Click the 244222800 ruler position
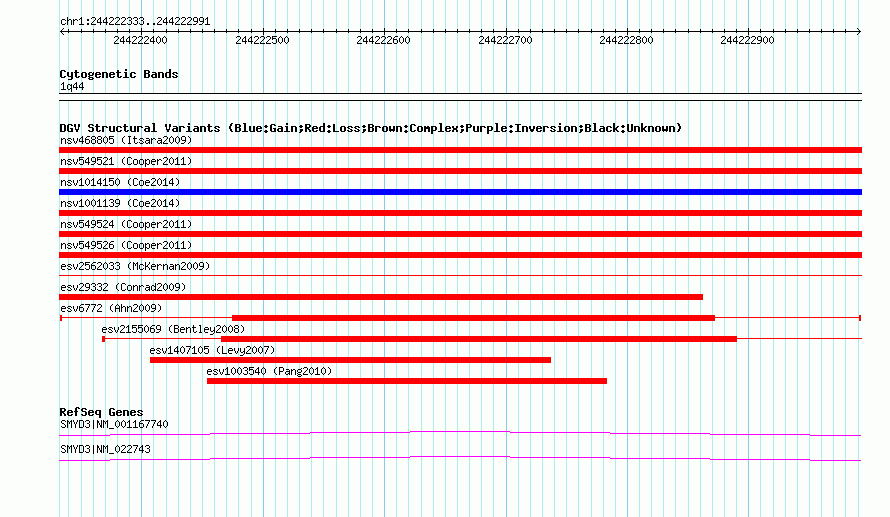Screen dimensions: 890x517 [626, 40]
